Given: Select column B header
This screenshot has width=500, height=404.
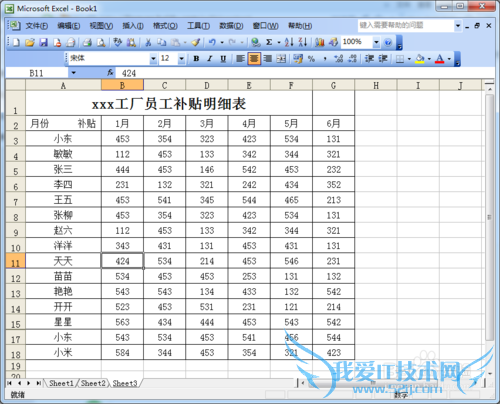Looking at the screenshot, I should pyautogui.click(x=122, y=85).
